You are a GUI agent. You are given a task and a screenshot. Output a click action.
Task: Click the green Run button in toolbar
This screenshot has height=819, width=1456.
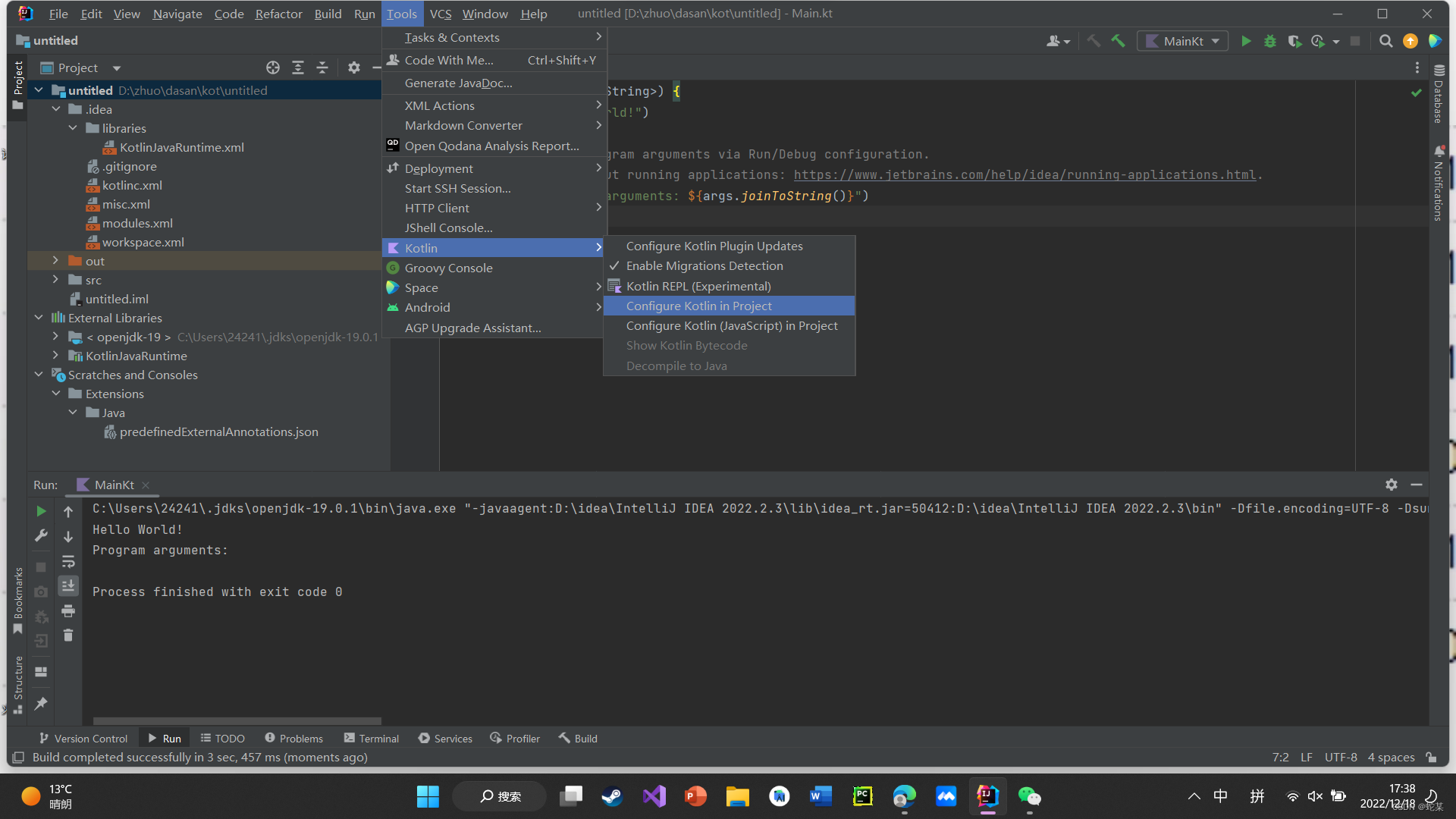click(x=1246, y=41)
